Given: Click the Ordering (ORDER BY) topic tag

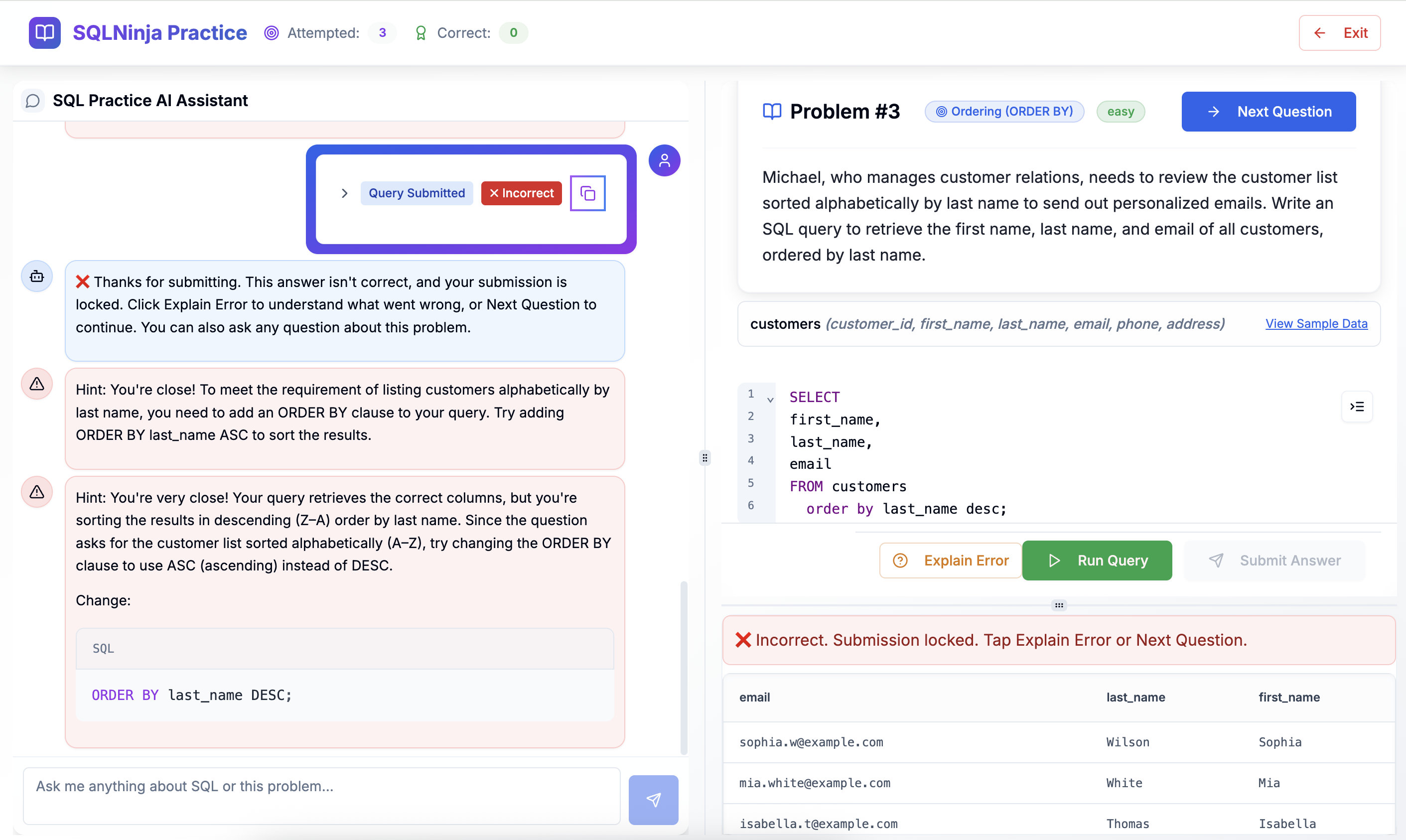Looking at the screenshot, I should (1004, 112).
